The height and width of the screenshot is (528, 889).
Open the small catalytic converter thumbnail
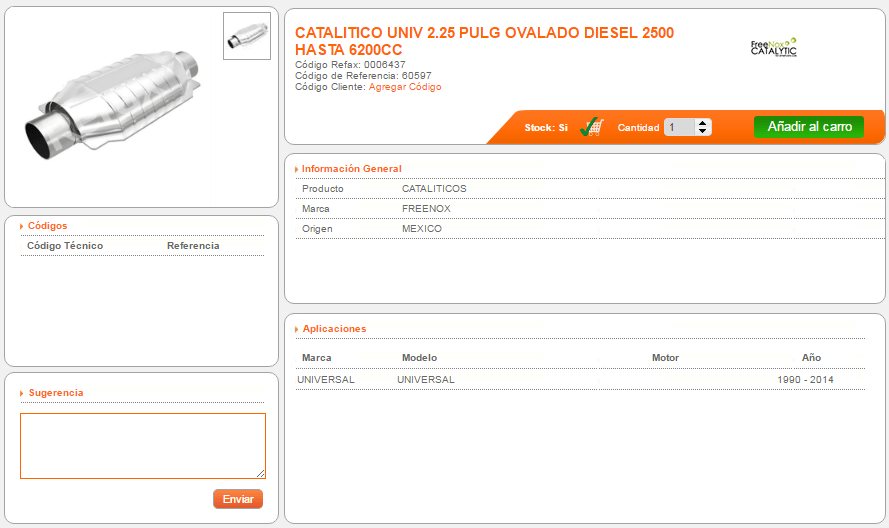pyautogui.click(x=247, y=36)
